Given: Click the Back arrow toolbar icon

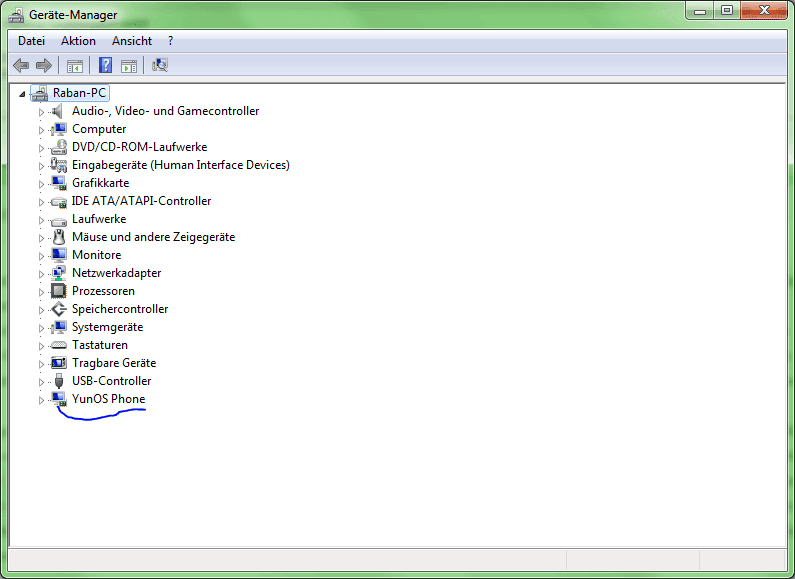Looking at the screenshot, I should tap(21, 65).
